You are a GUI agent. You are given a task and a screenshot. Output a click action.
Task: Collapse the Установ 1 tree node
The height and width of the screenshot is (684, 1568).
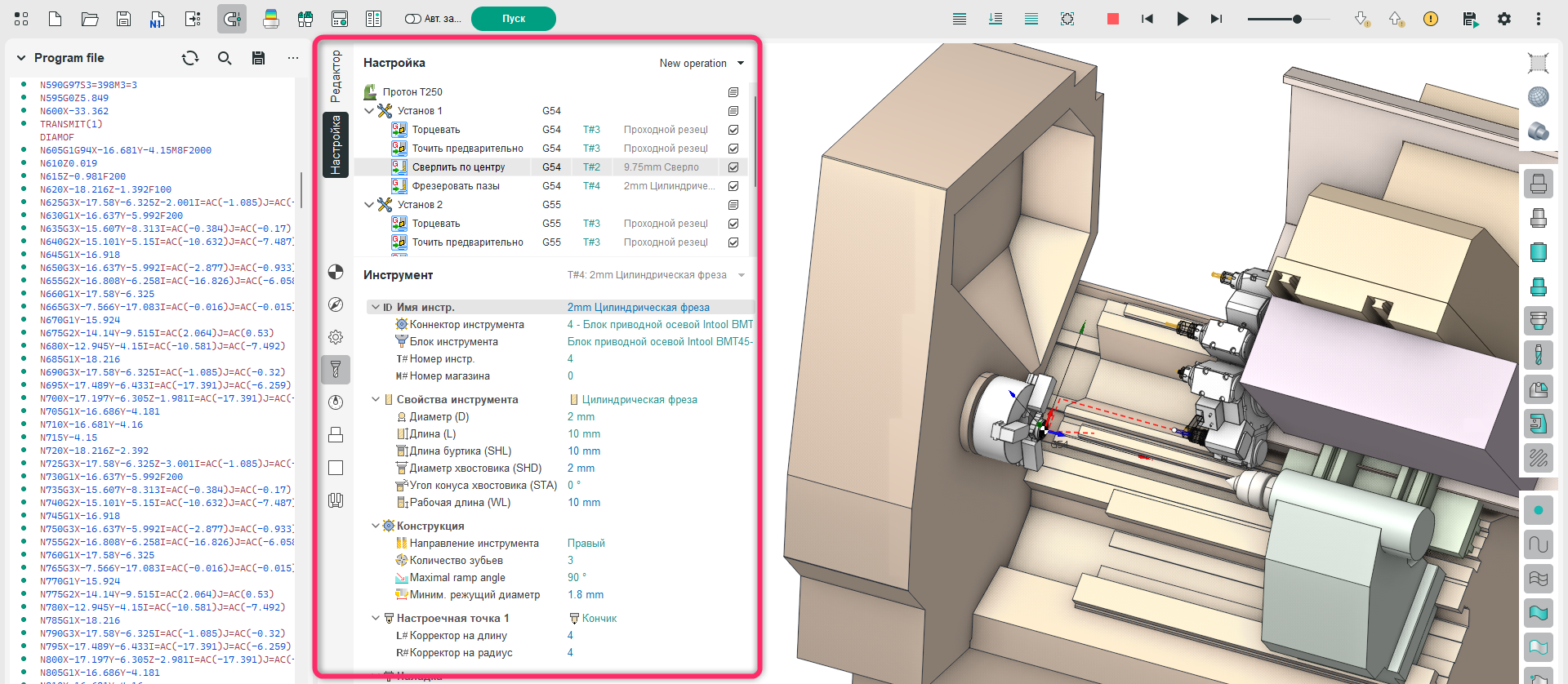pyautogui.click(x=369, y=111)
